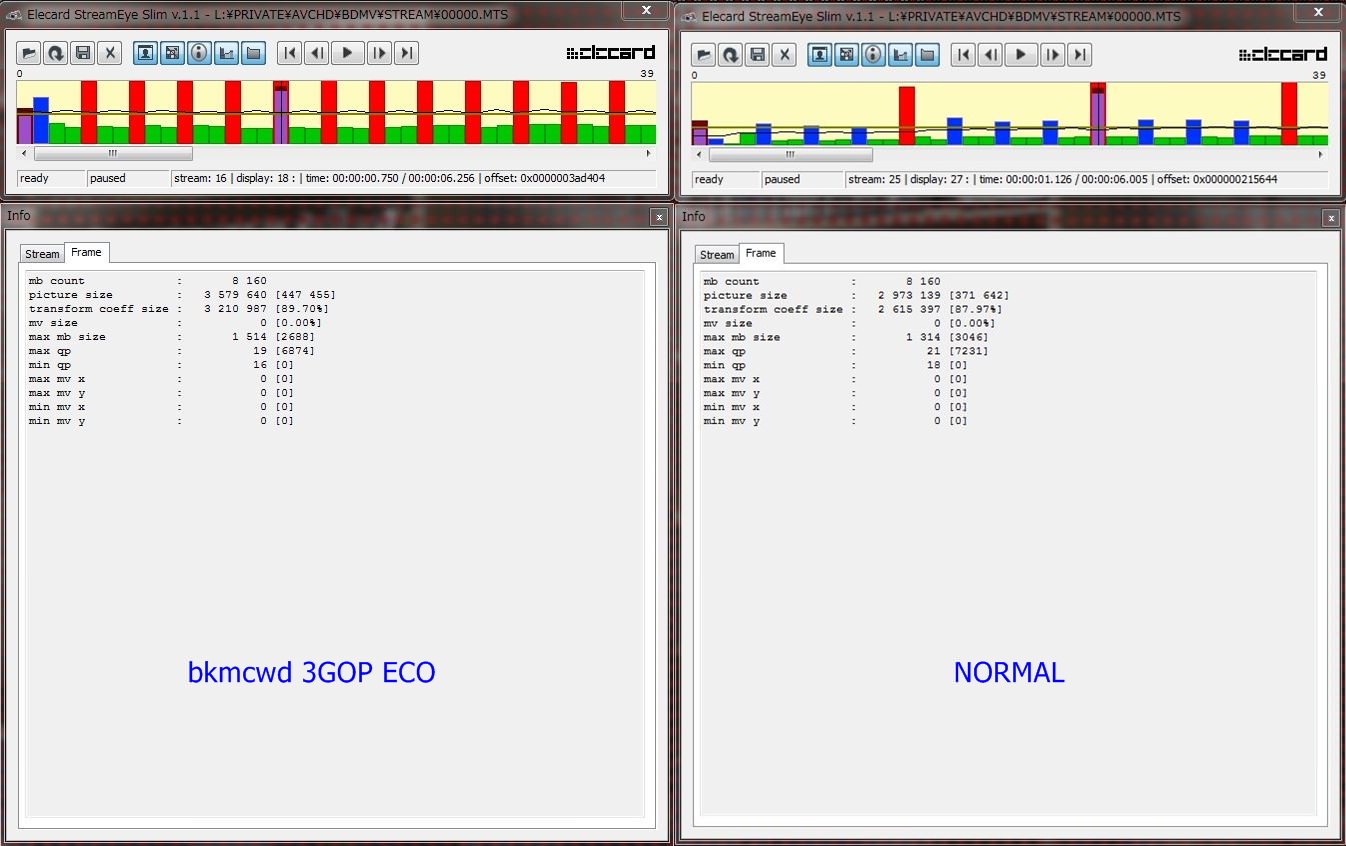Toggle the video preview button in the left window
This screenshot has height=846, width=1346.
(145, 54)
